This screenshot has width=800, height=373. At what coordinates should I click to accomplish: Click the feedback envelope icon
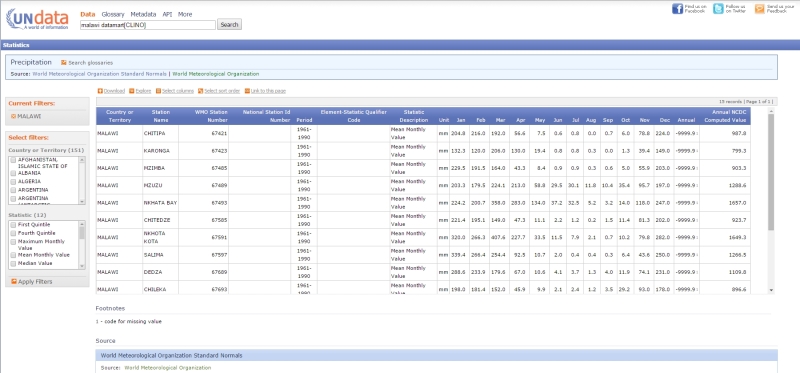point(760,9)
